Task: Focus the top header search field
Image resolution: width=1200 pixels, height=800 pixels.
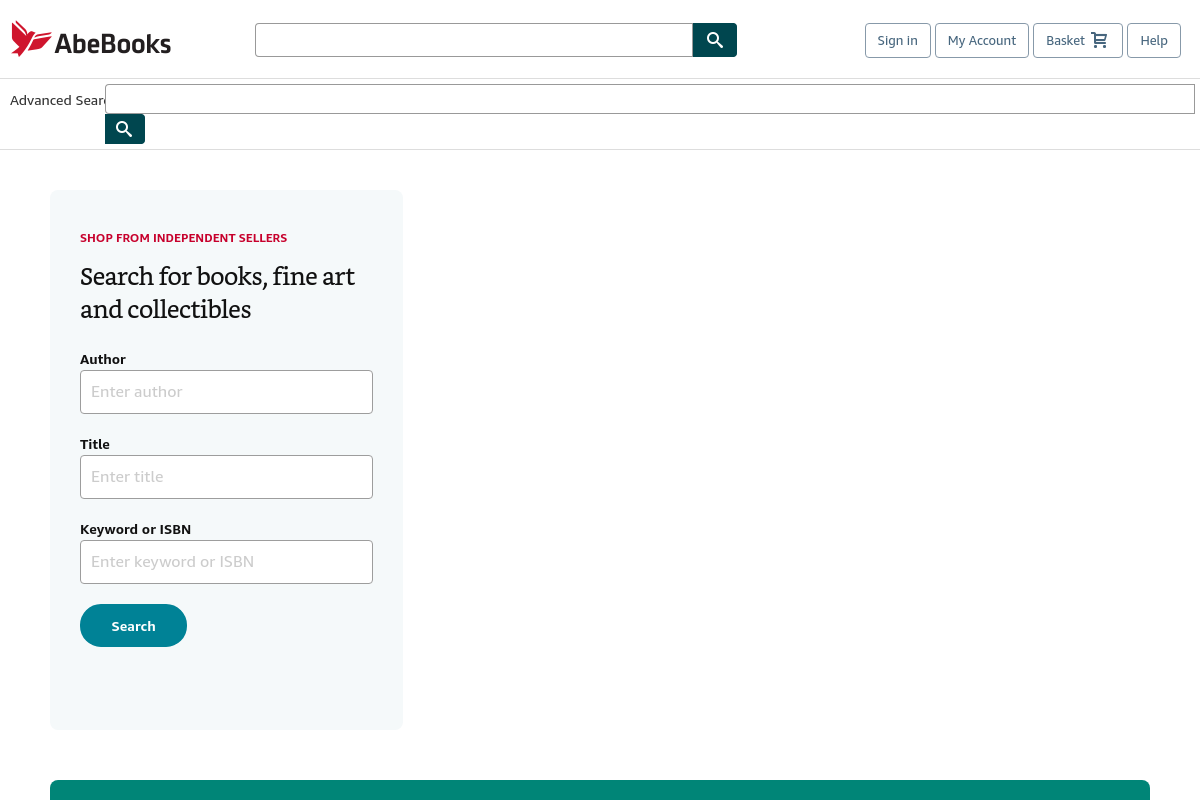Action: click(474, 40)
